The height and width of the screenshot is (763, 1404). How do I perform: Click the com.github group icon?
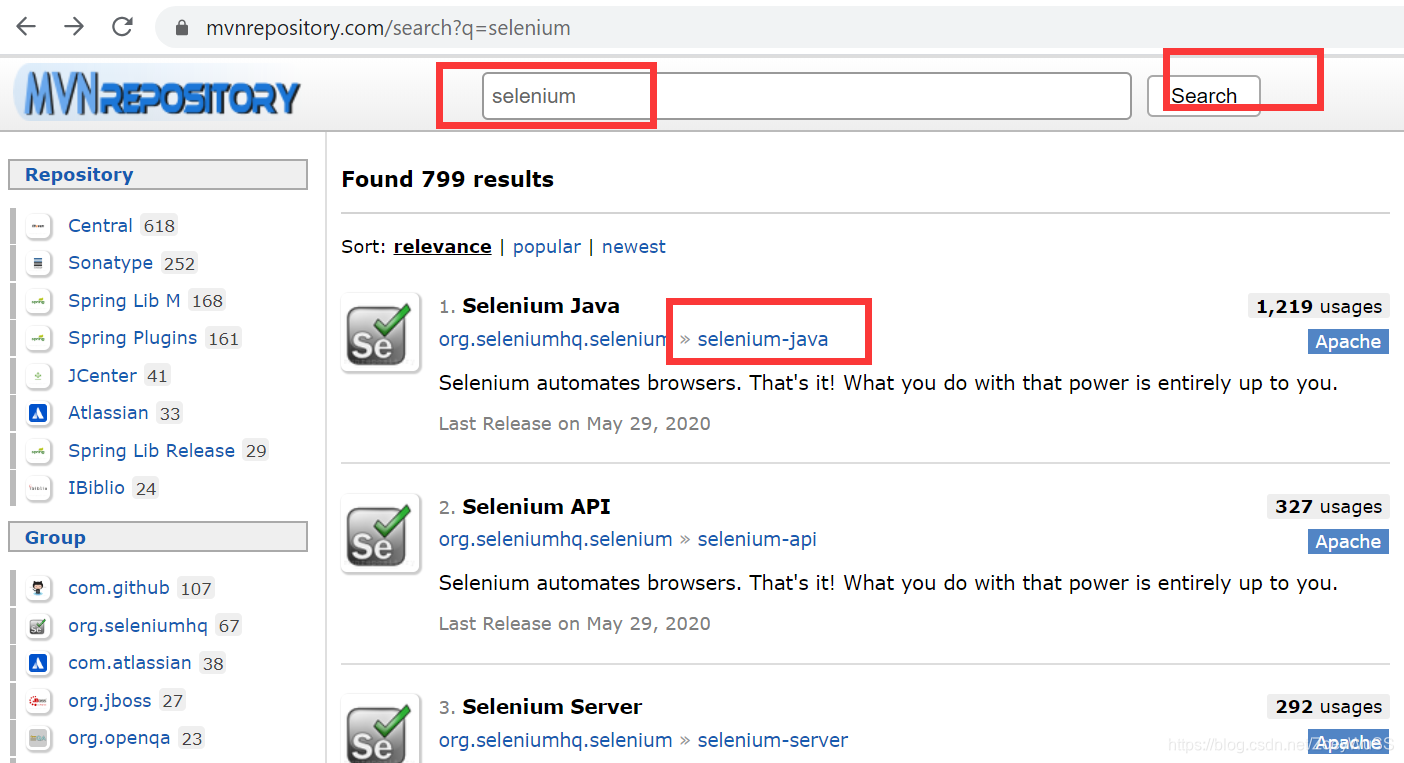39,588
